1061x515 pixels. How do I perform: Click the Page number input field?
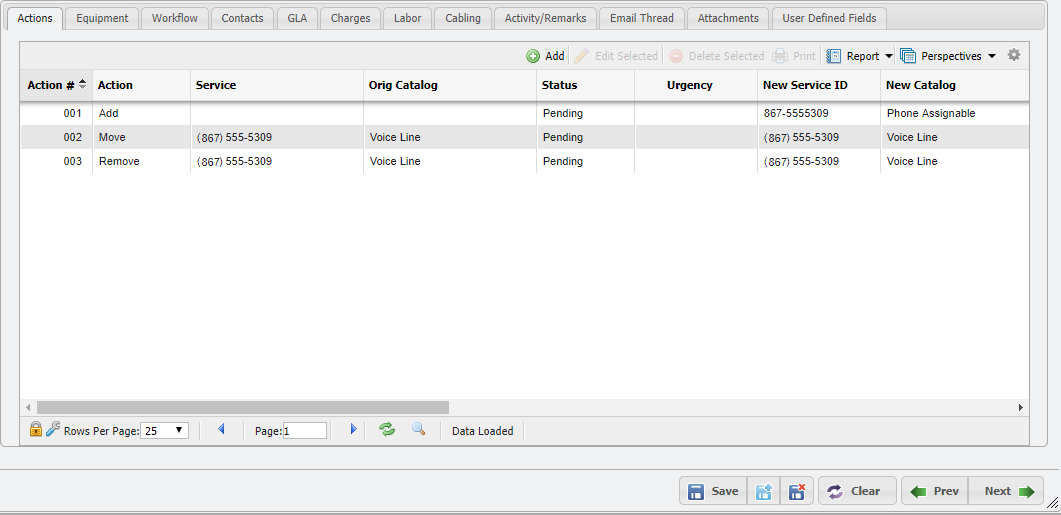pyautogui.click(x=305, y=431)
